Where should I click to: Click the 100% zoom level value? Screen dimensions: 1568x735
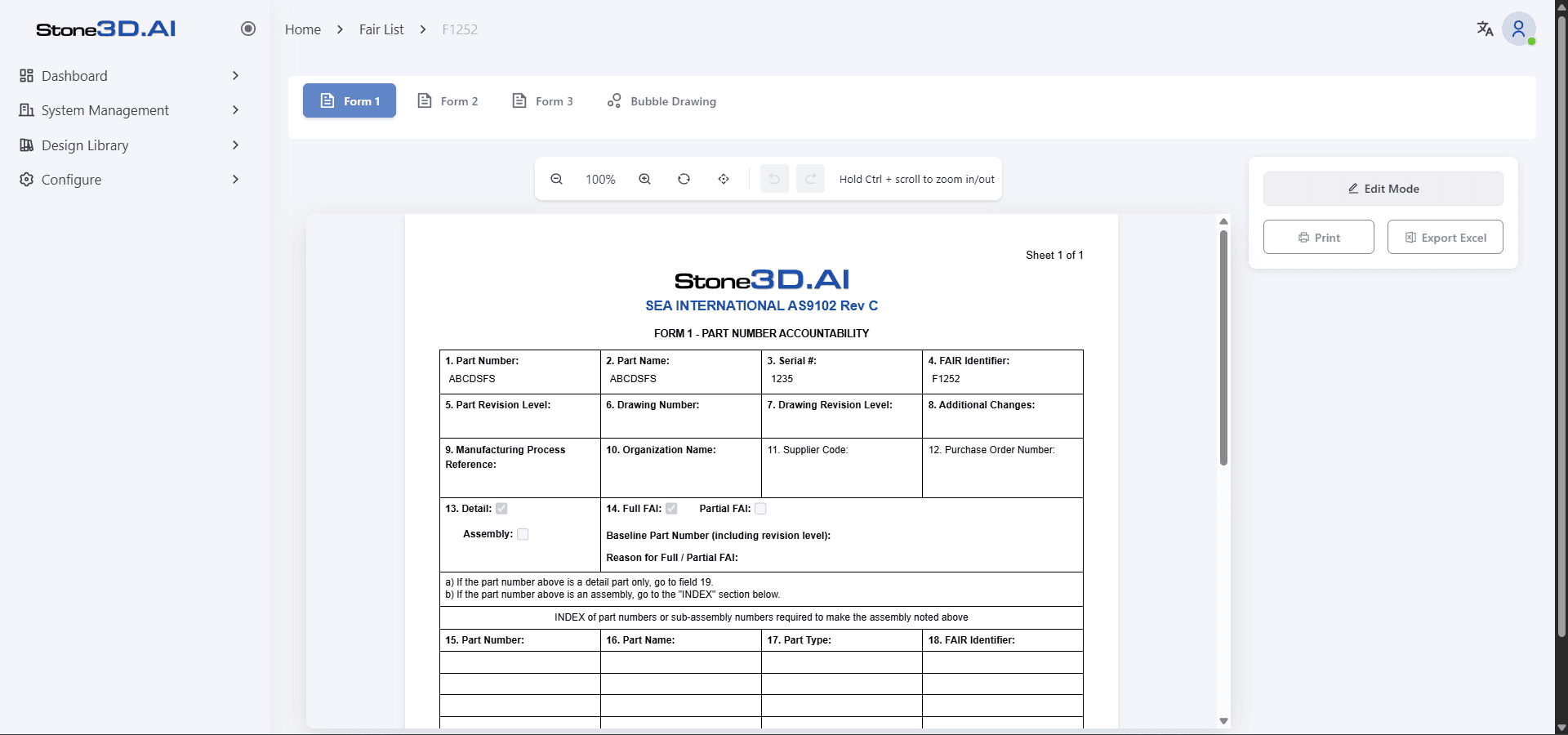(600, 180)
